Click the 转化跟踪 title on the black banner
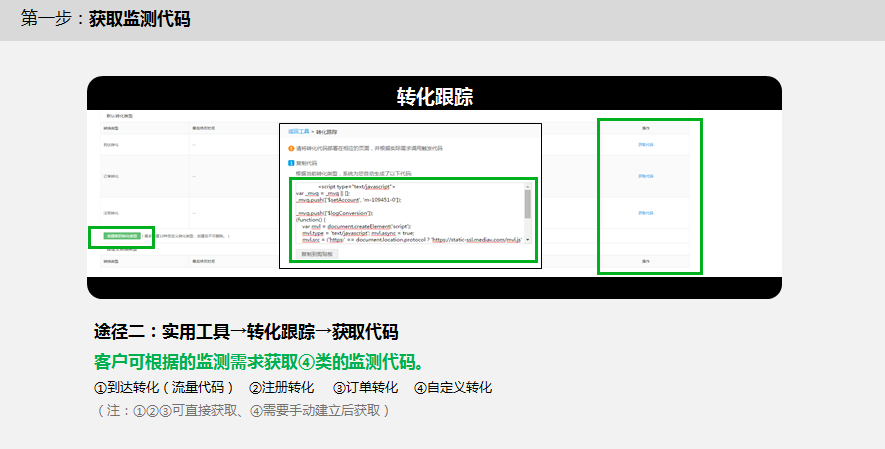 coord(434,97)
